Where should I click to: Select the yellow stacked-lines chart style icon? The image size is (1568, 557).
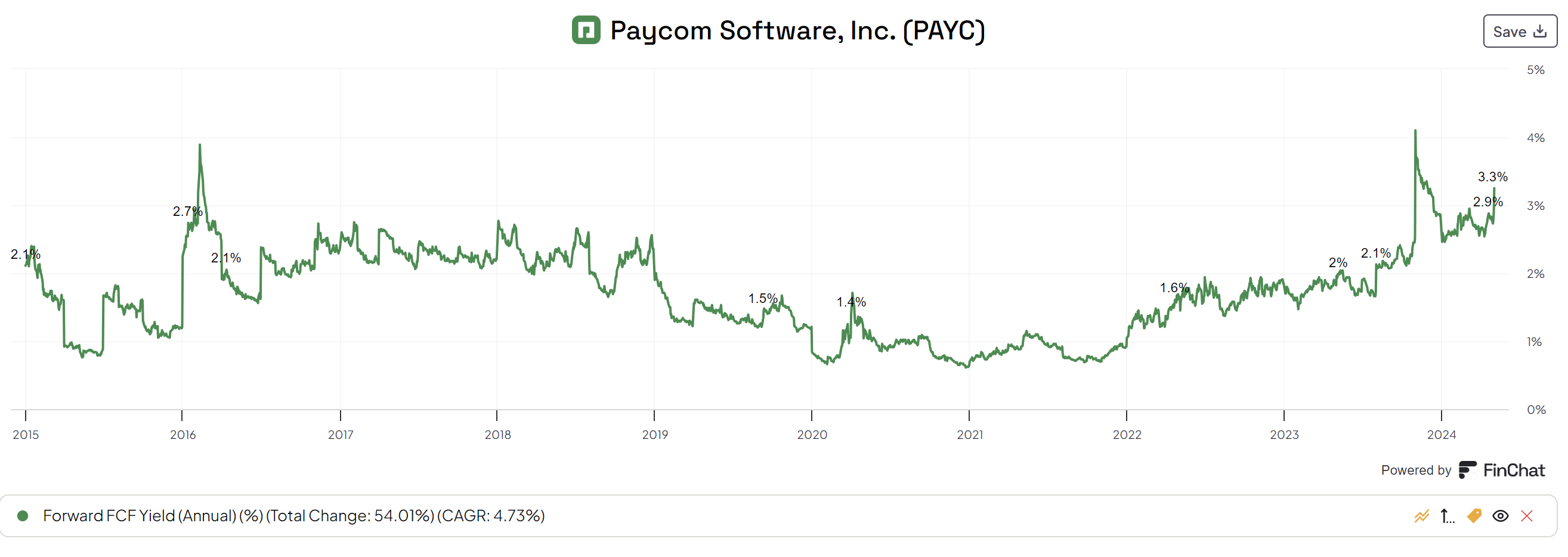pos(1422,516)
